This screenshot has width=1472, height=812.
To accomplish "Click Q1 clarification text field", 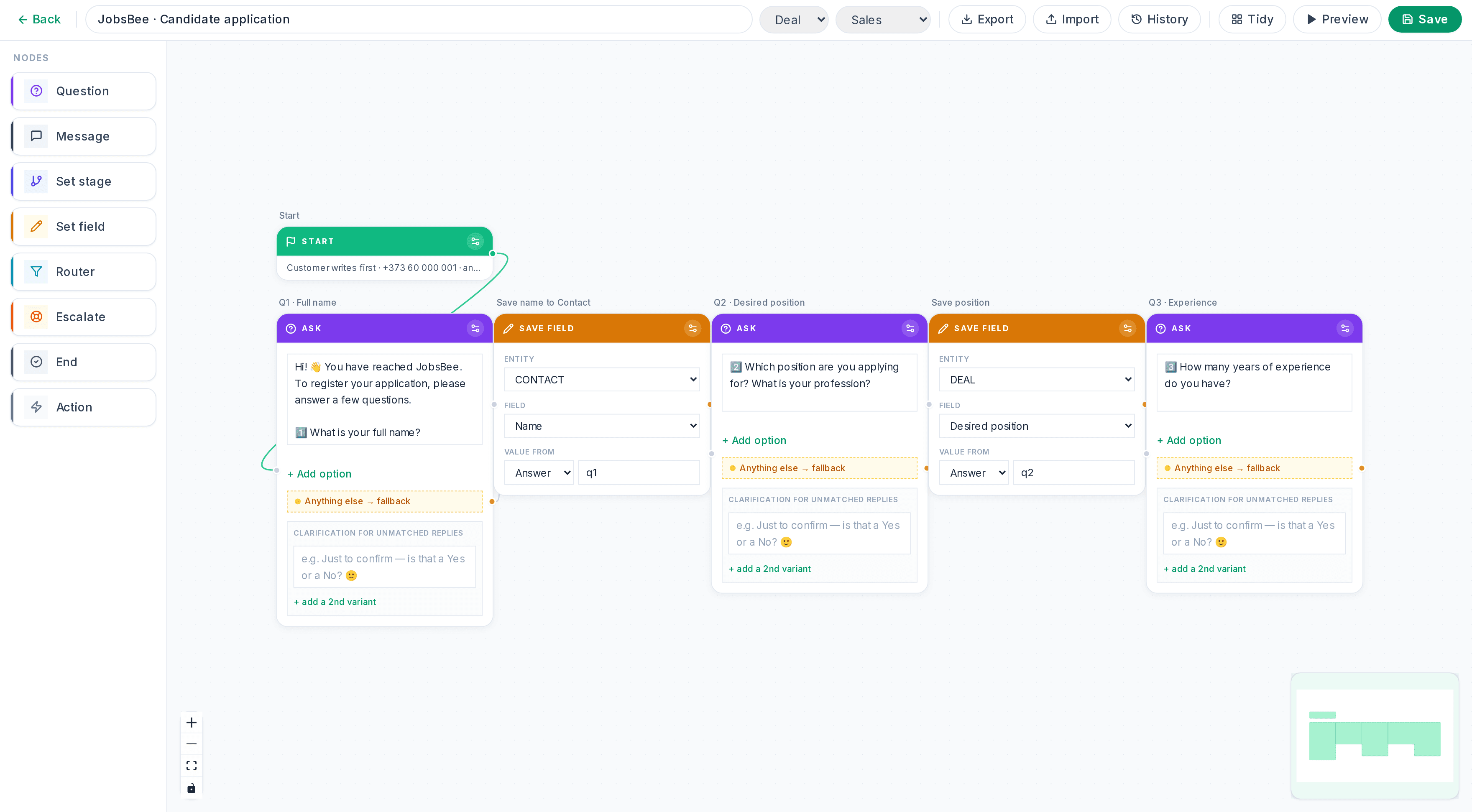I will point(385,567).
